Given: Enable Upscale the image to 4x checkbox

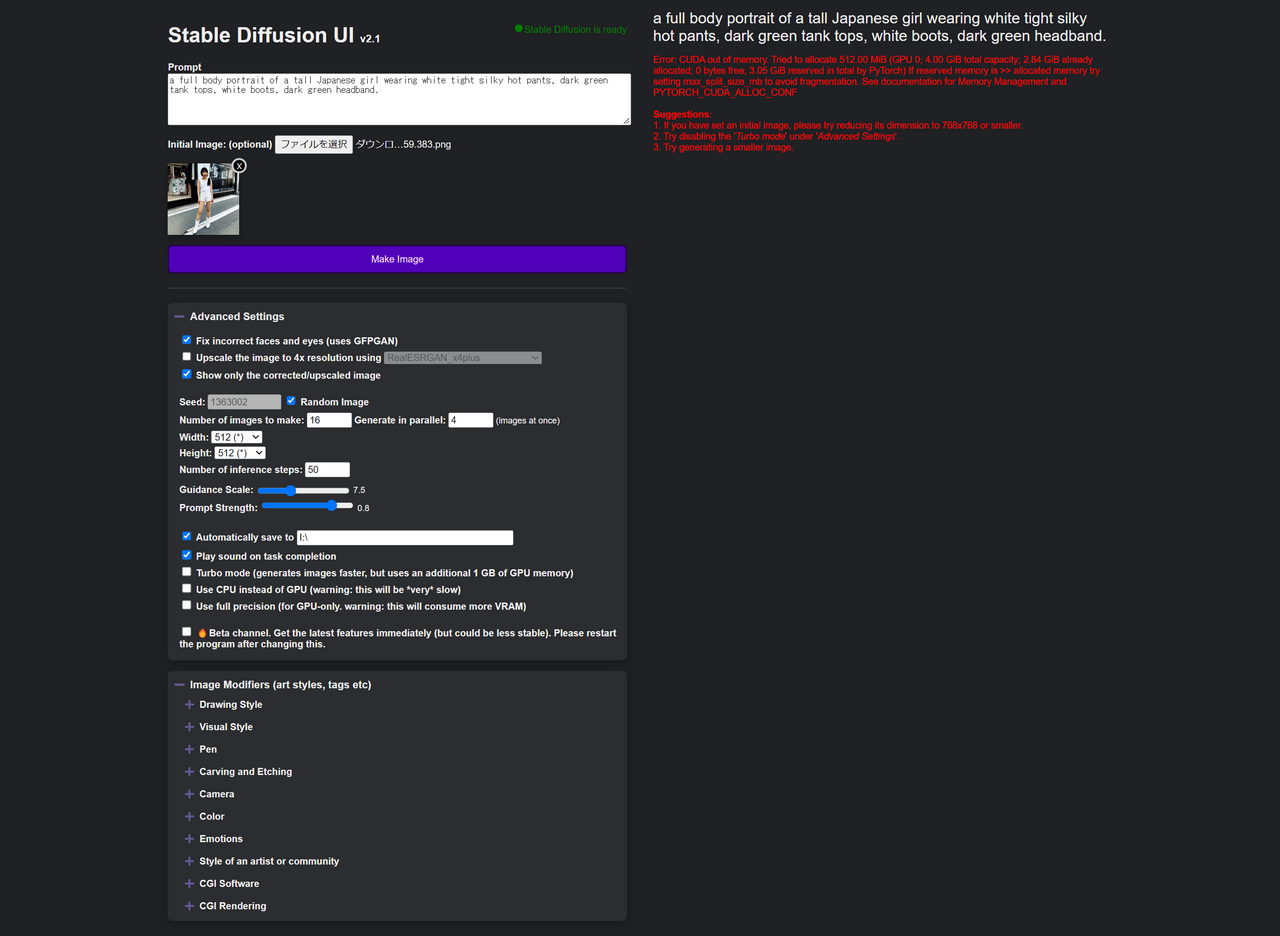Looking at the screenshot, I should [x=187, y=357].
